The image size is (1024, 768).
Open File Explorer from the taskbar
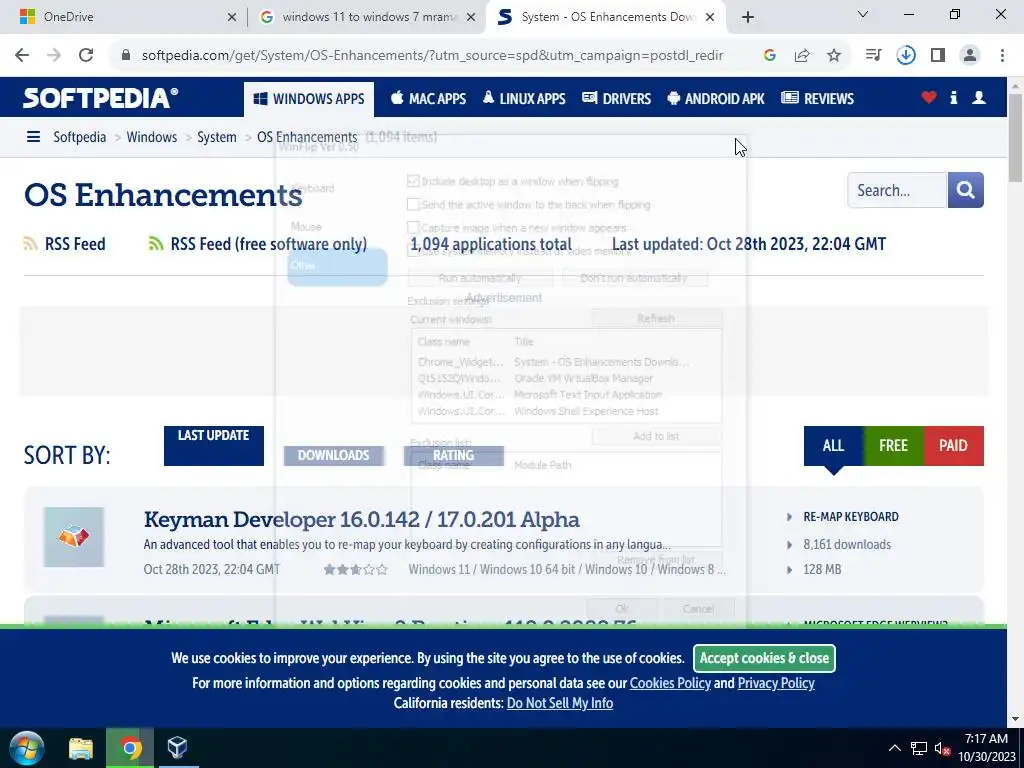click(x=81, y=748)
